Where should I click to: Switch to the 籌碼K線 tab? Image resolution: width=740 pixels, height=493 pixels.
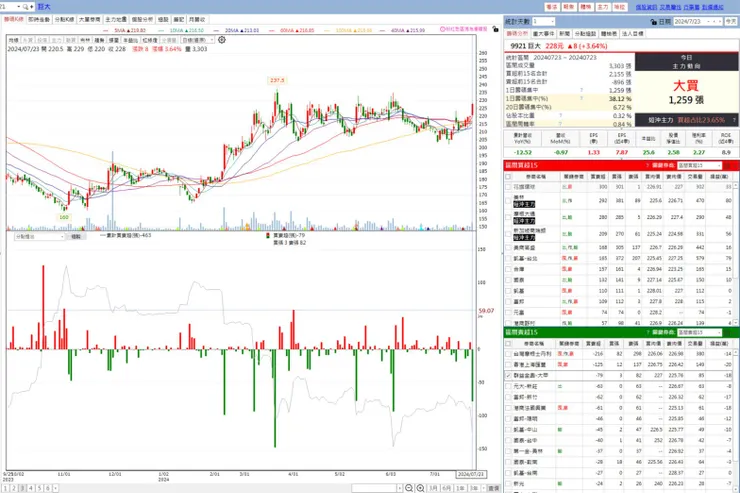(x=14, y=19)
